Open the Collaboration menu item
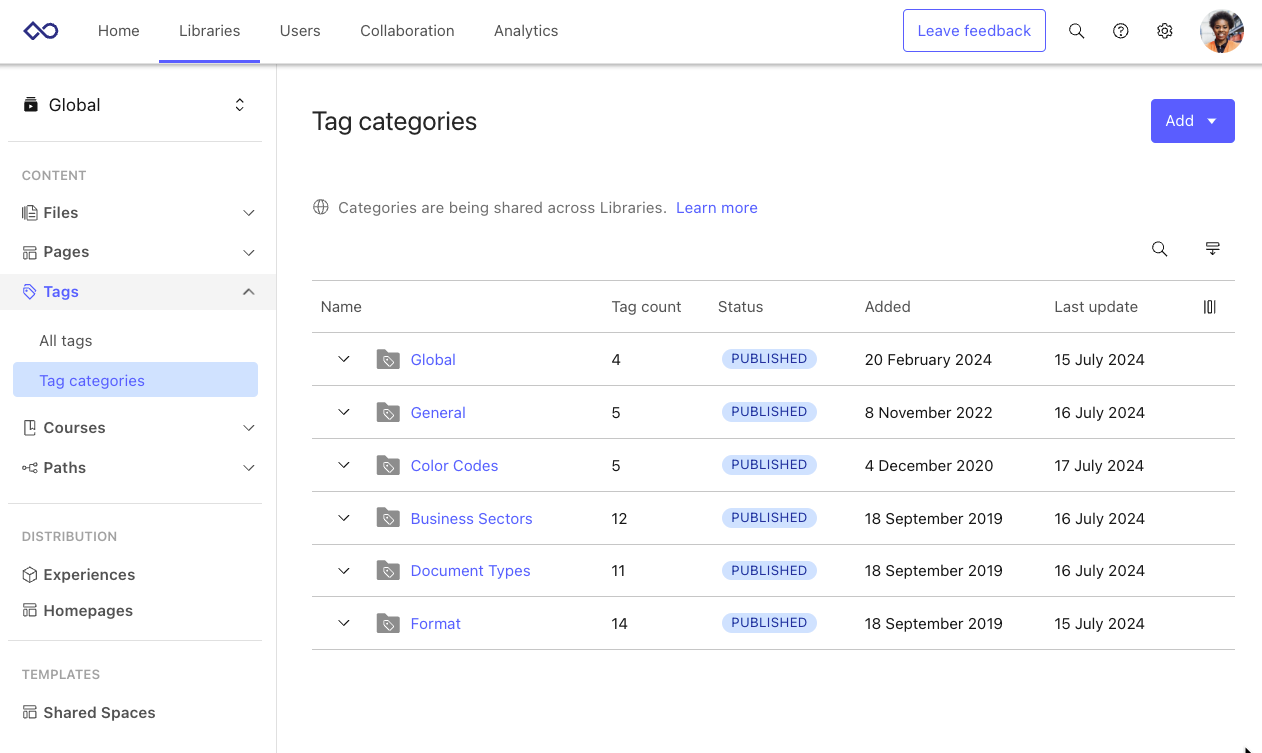The width and height of the screenshot is (1262, 753). pyautogui.click(x=407, y=31)
